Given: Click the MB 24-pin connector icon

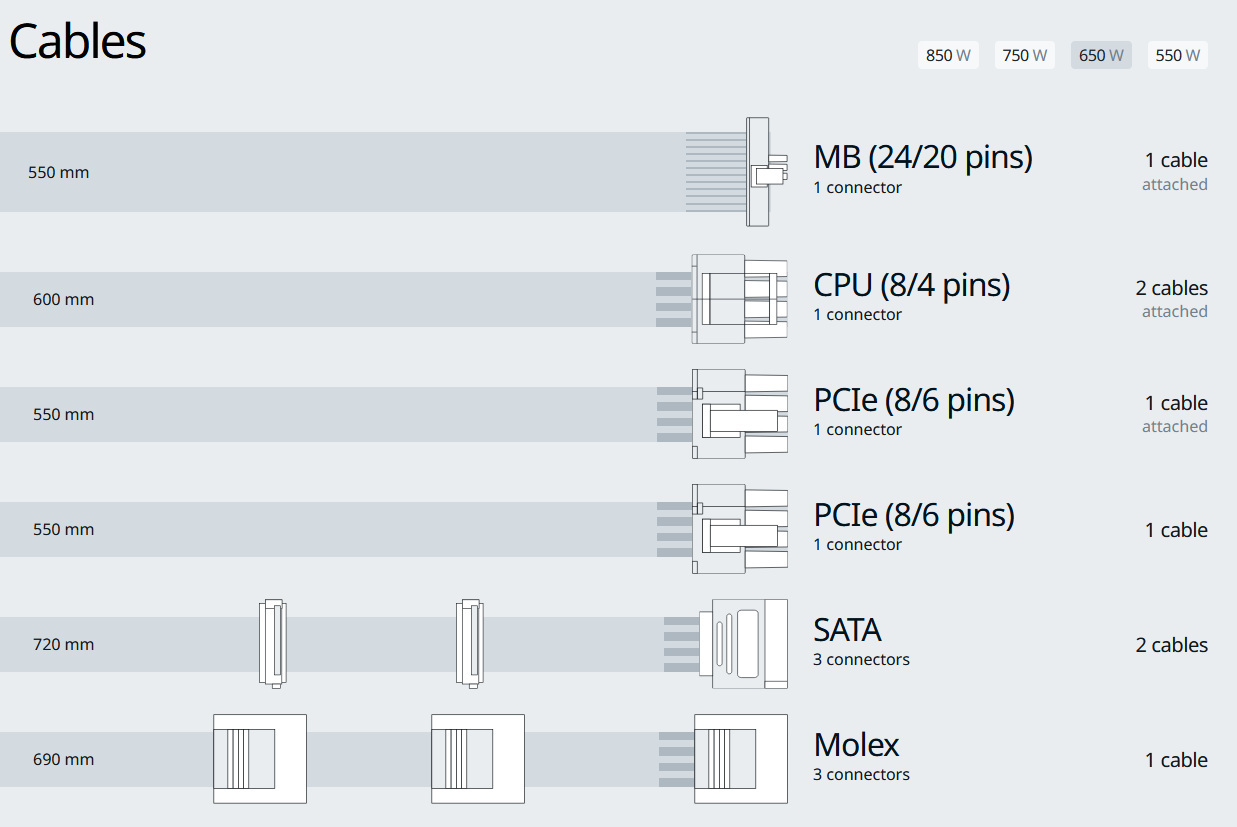Looking at the screenshot, I should 759,172.
